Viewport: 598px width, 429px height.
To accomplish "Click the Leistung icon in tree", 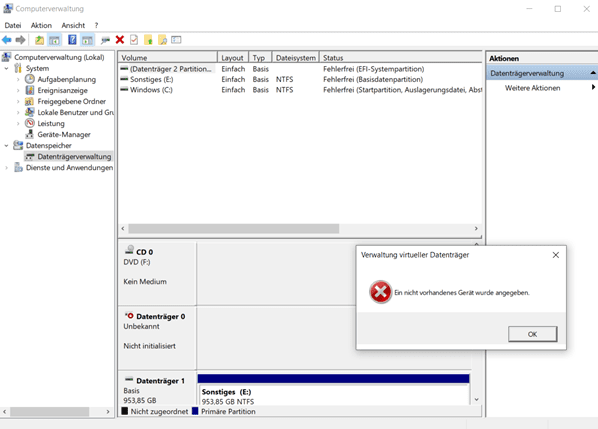I will point(30,123).
